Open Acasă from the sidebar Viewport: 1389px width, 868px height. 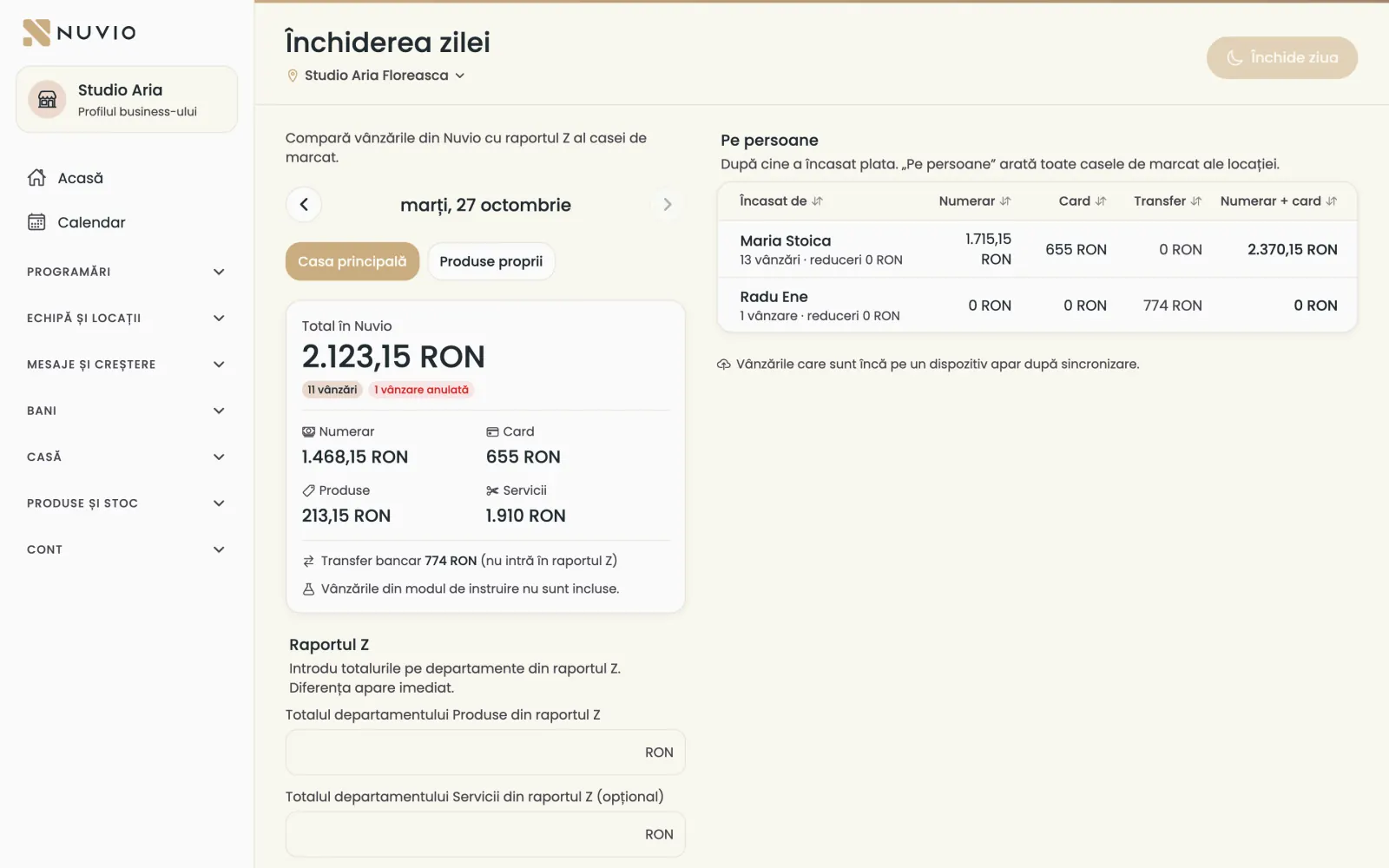click(126, 178)
